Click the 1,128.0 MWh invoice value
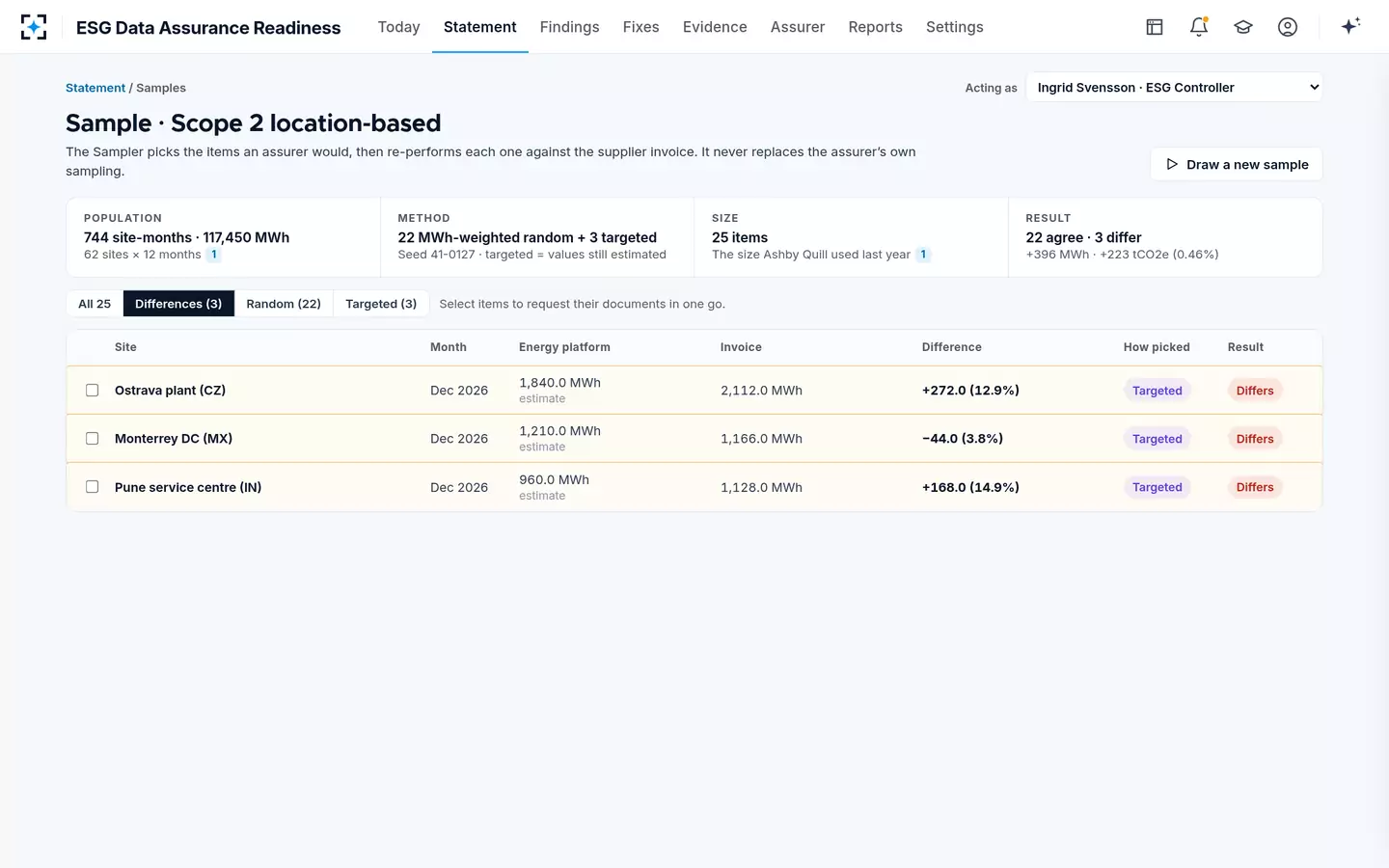The width and height of the screenshot is (1389, 868). coord(761,487)
